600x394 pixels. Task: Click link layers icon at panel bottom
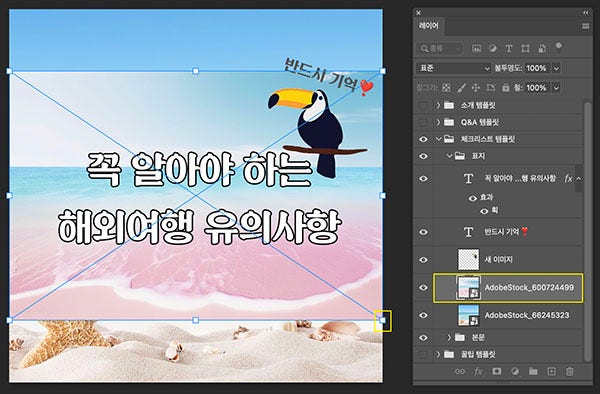pyautogui.click(x=460, y=371)
